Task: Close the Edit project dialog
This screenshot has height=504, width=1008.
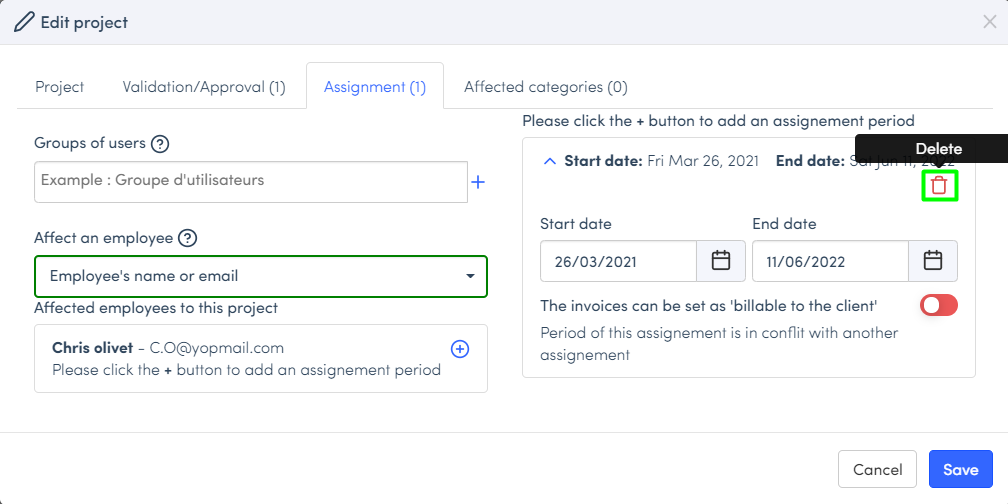Action: coord(989,22)
